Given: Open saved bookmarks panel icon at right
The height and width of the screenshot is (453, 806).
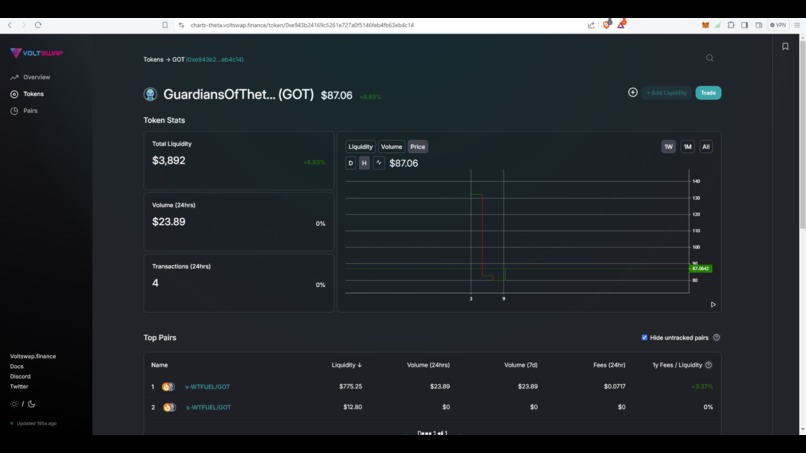Looking at the screenshot, I should tap(785, 47).
